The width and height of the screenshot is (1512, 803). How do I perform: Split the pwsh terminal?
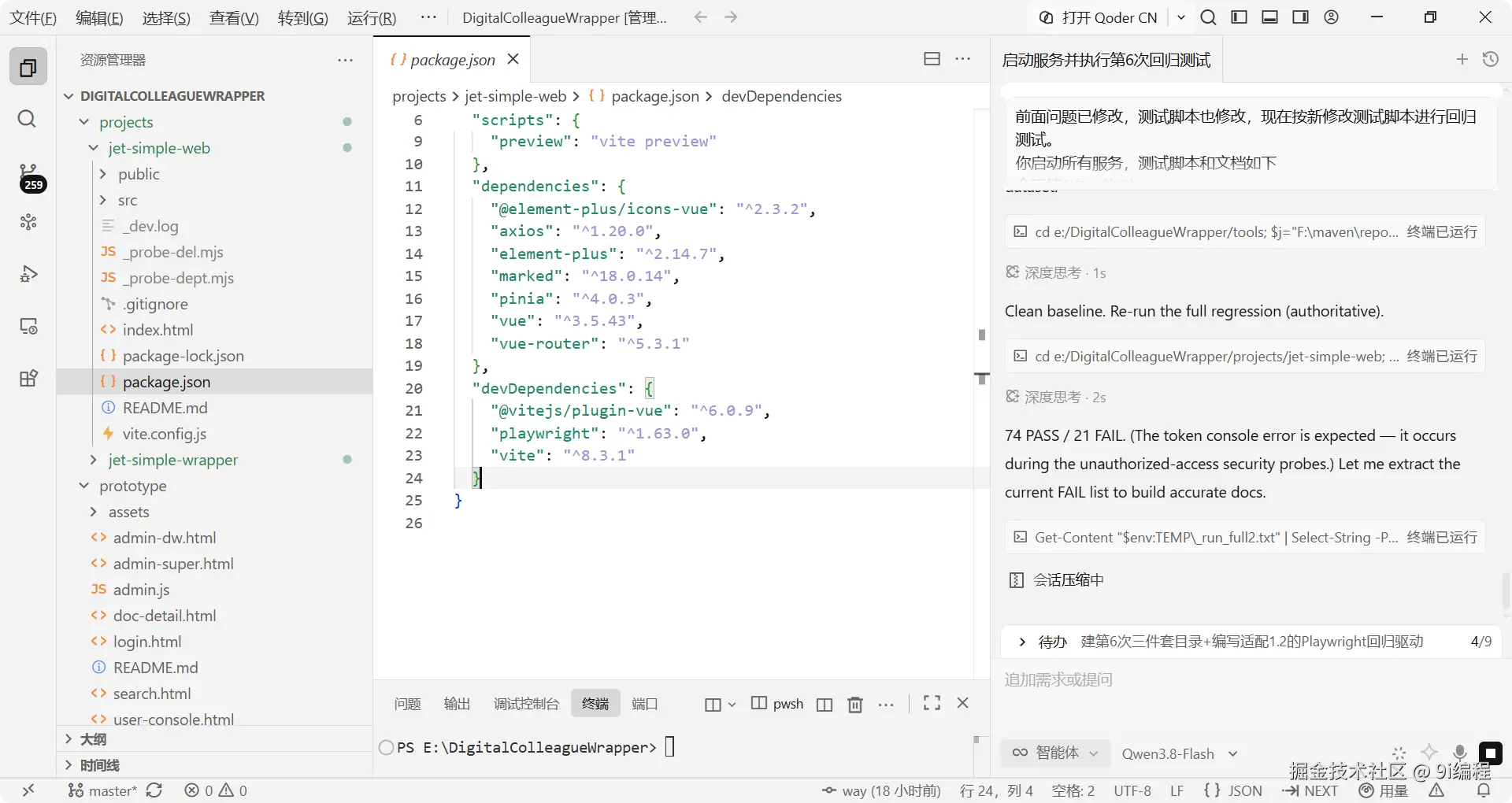(x=825, y=704)
